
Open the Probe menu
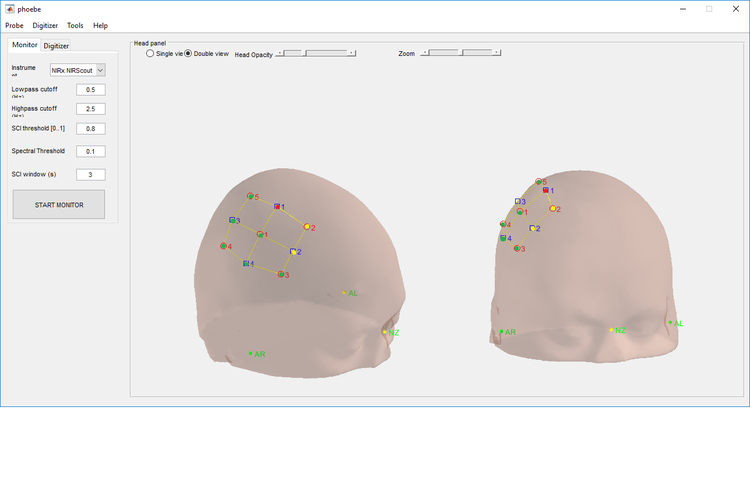pyautogui.click(x=14, y=25)
